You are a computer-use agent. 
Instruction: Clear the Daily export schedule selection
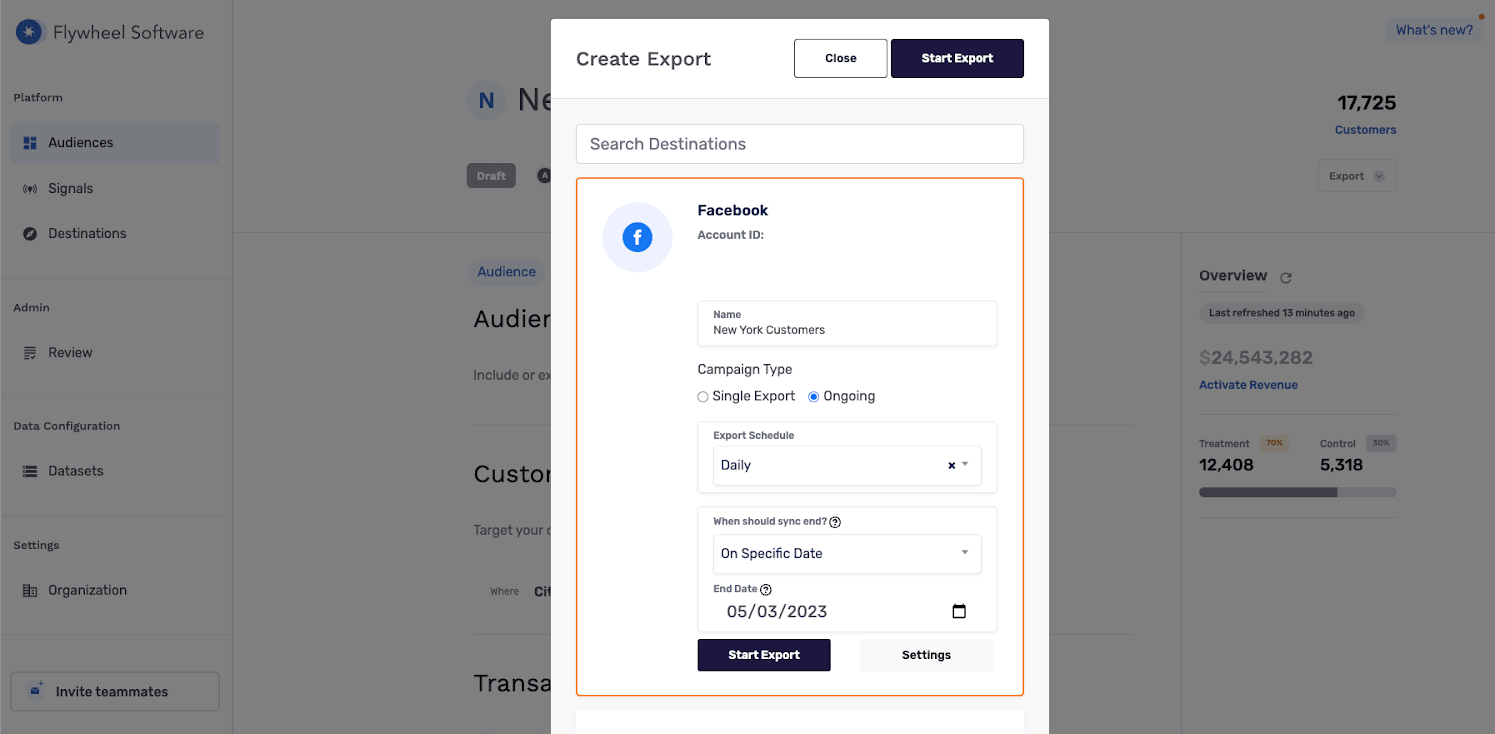951,465
